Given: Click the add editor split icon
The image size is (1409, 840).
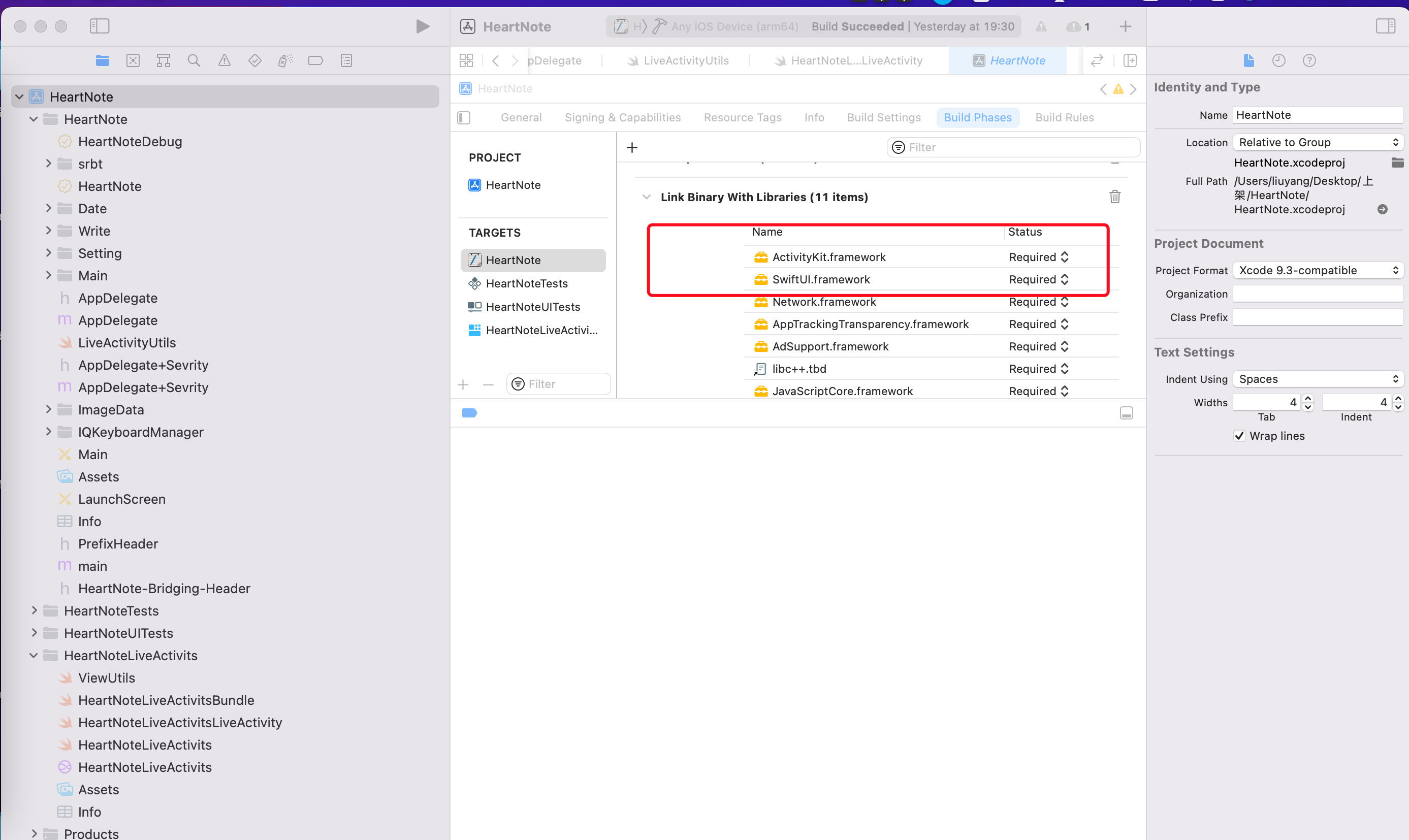Looking at the screenshot, I should (x=1130, y=60).
